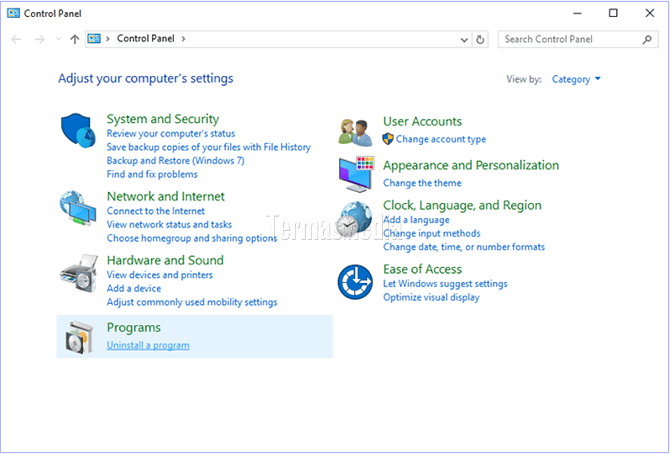
Task: Click the Appearance and Personalization monitor icon
Action: coord(356,174)
